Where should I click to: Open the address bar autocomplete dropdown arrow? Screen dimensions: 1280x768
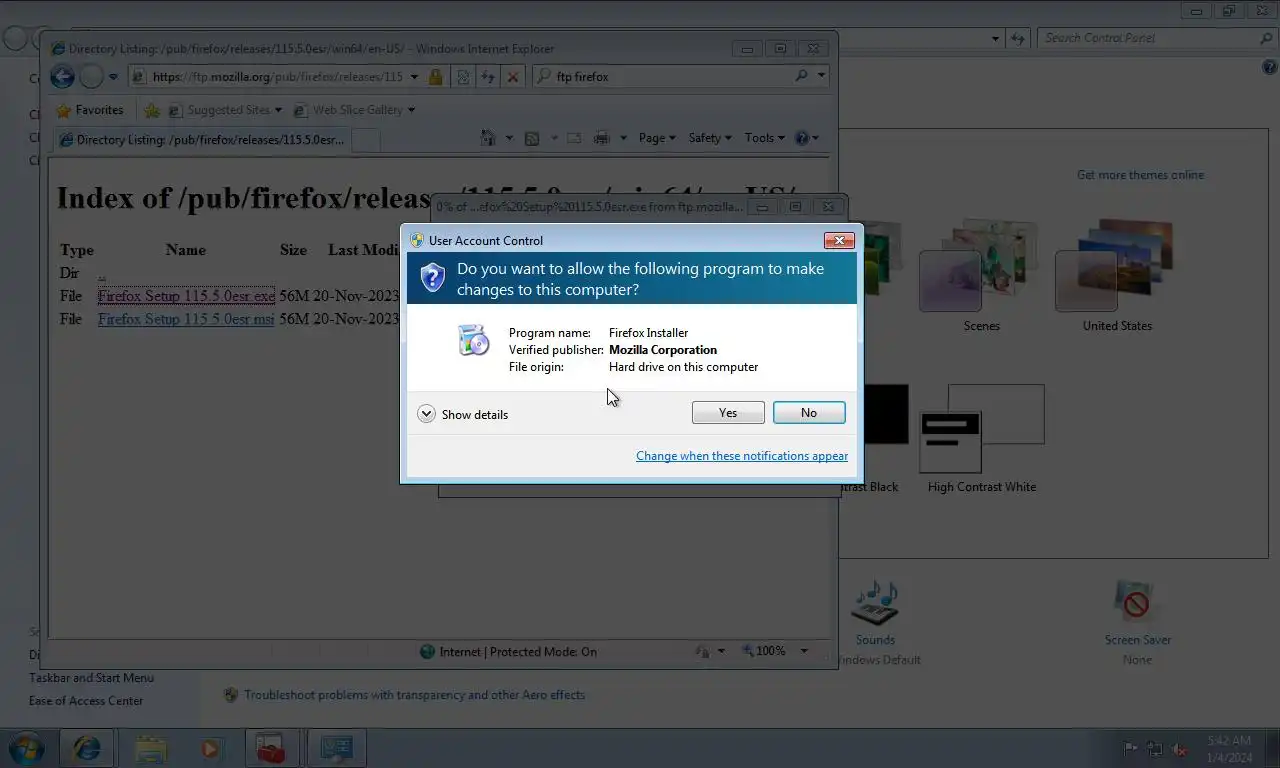click(x=415, y=76)
